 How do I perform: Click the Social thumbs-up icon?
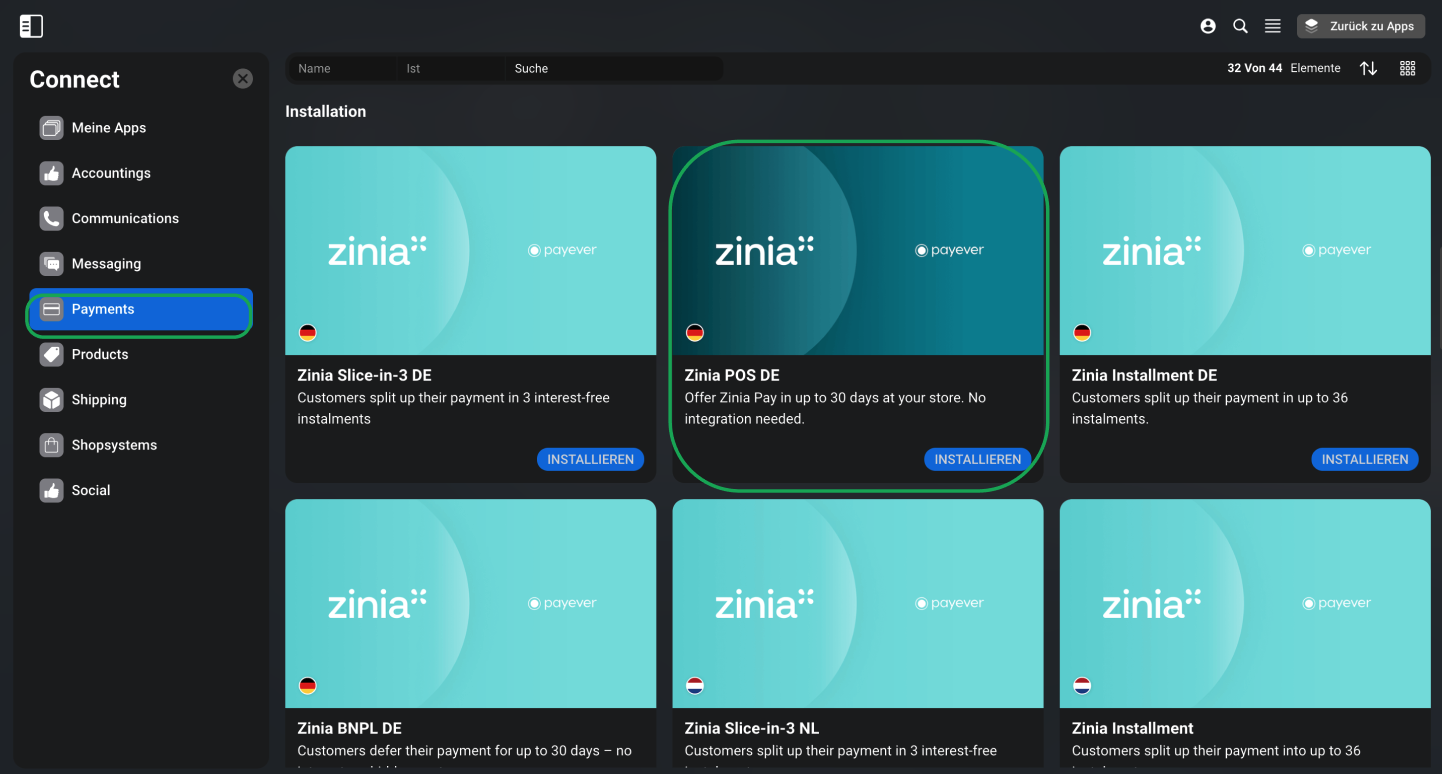[51, 490]
